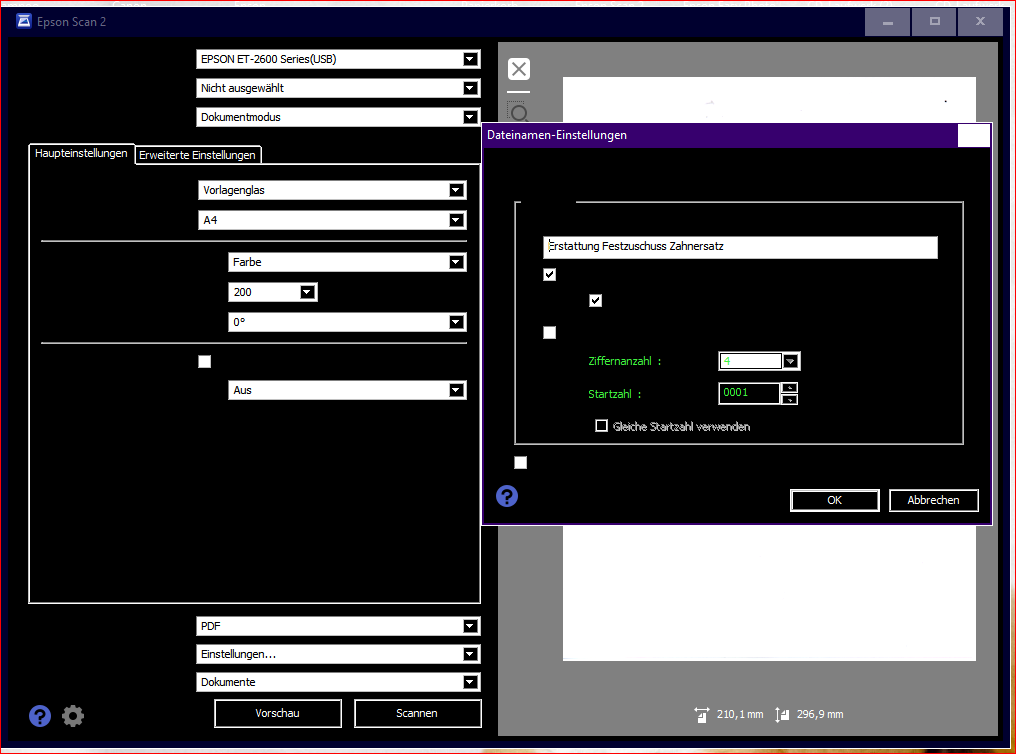Click the filename field with Erstattung Festzuschuss Zahnersatz
The height and width of the screenshot is (754, 1016).
[x=740, y=247]
